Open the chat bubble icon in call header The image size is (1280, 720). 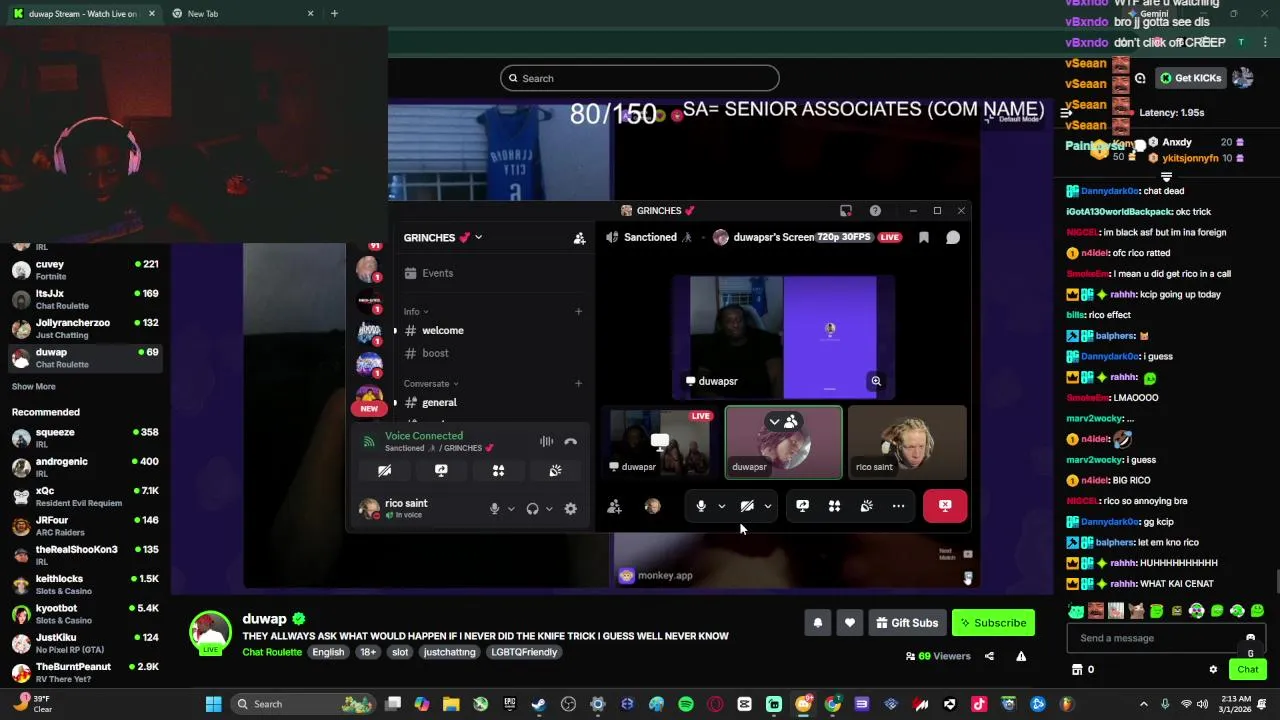click(x=953, y=238)
